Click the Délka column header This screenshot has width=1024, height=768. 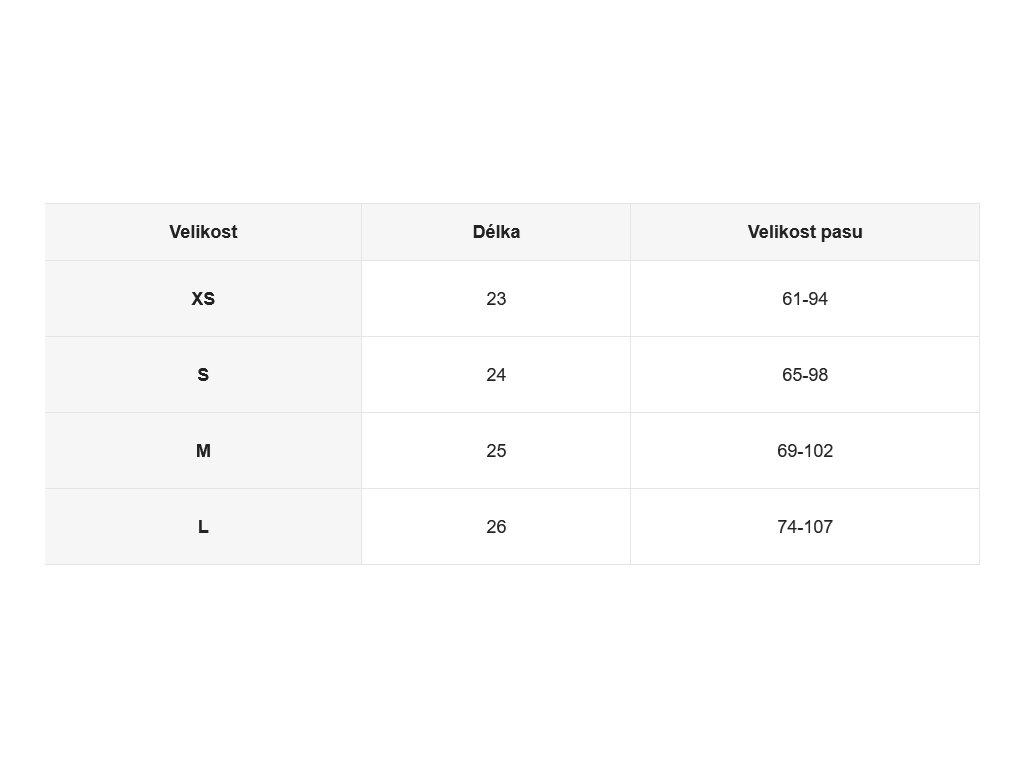[496, 232]
